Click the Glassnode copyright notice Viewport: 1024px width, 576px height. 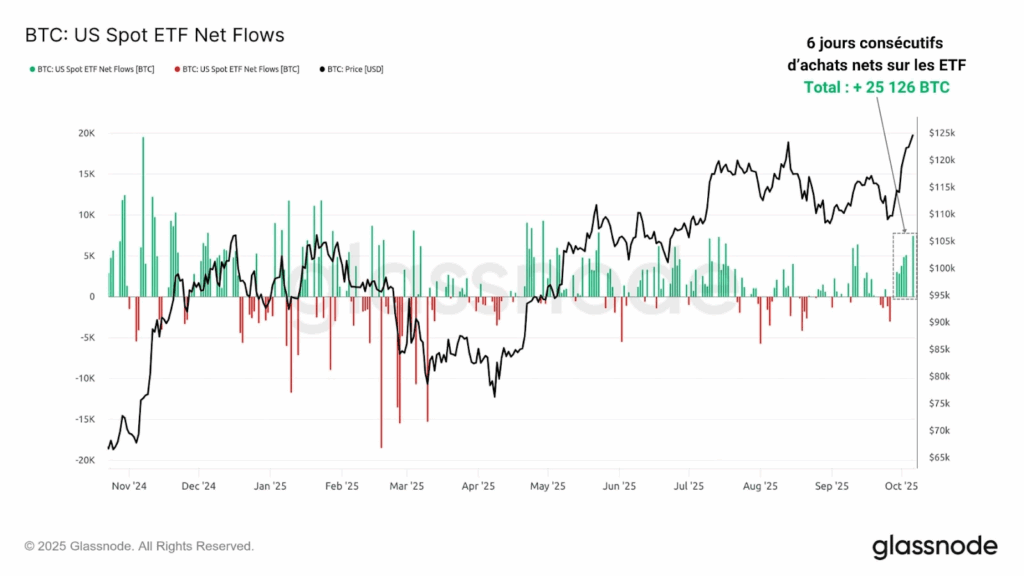click(x=139, y=547)
